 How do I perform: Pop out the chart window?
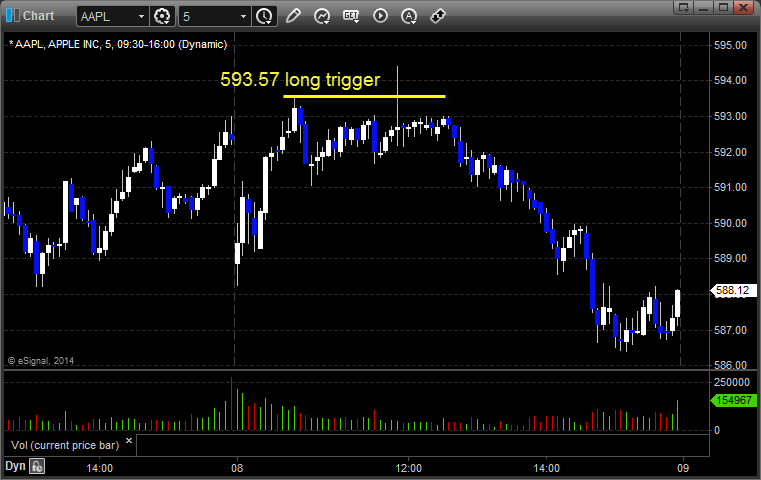tap(683, 7)
